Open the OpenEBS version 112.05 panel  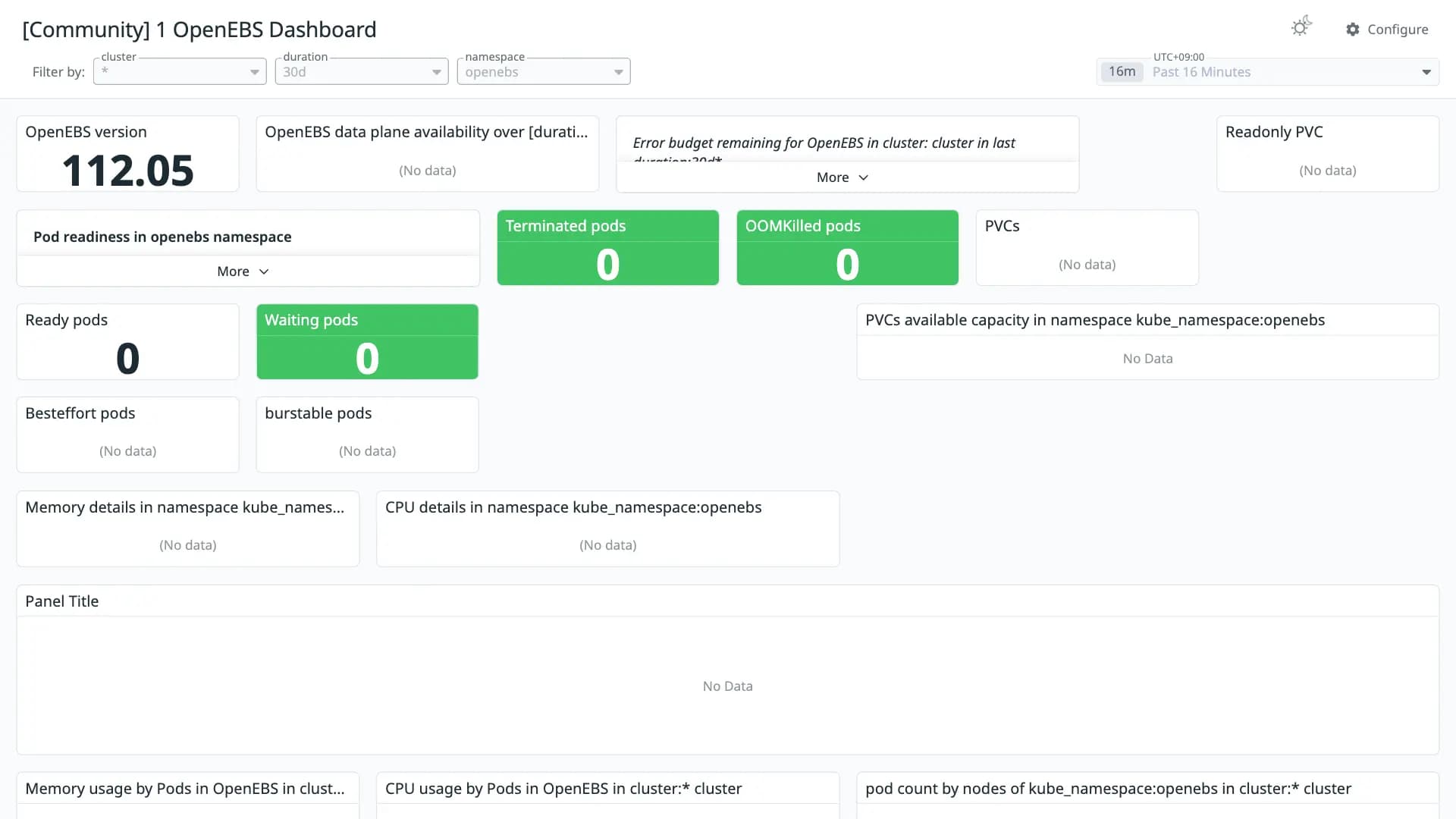point(127,153)
